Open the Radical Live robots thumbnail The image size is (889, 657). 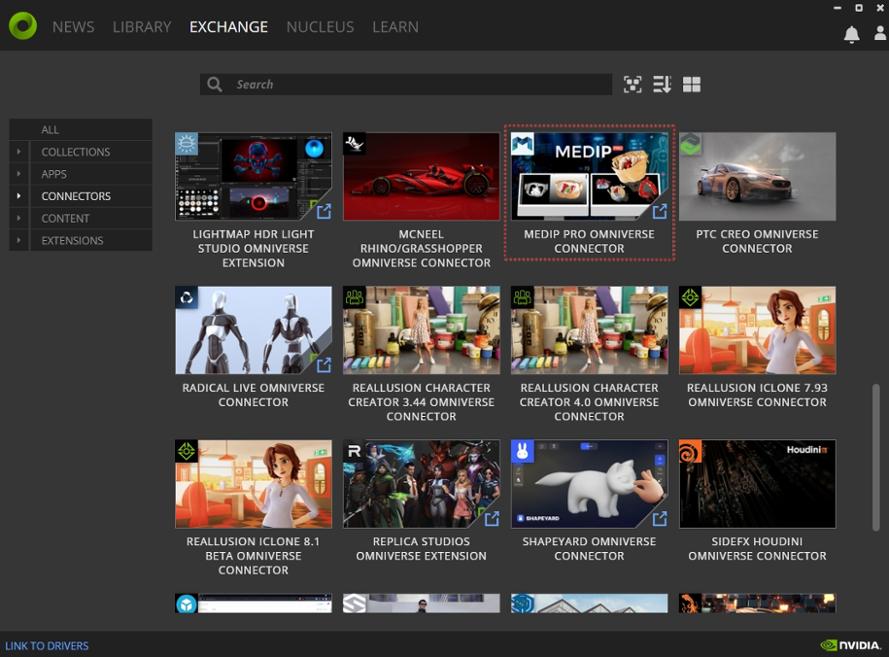coord(253,330)
